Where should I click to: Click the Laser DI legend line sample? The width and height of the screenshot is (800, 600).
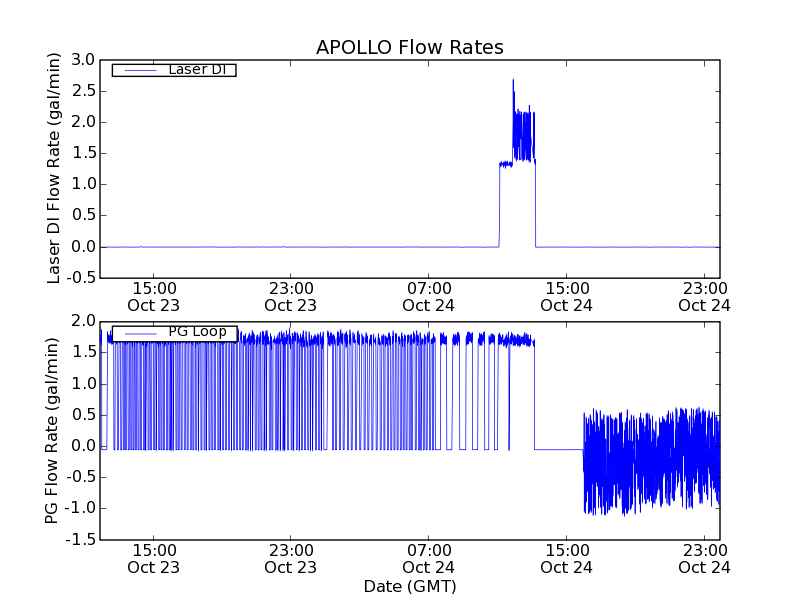click(x=140, y=70)
